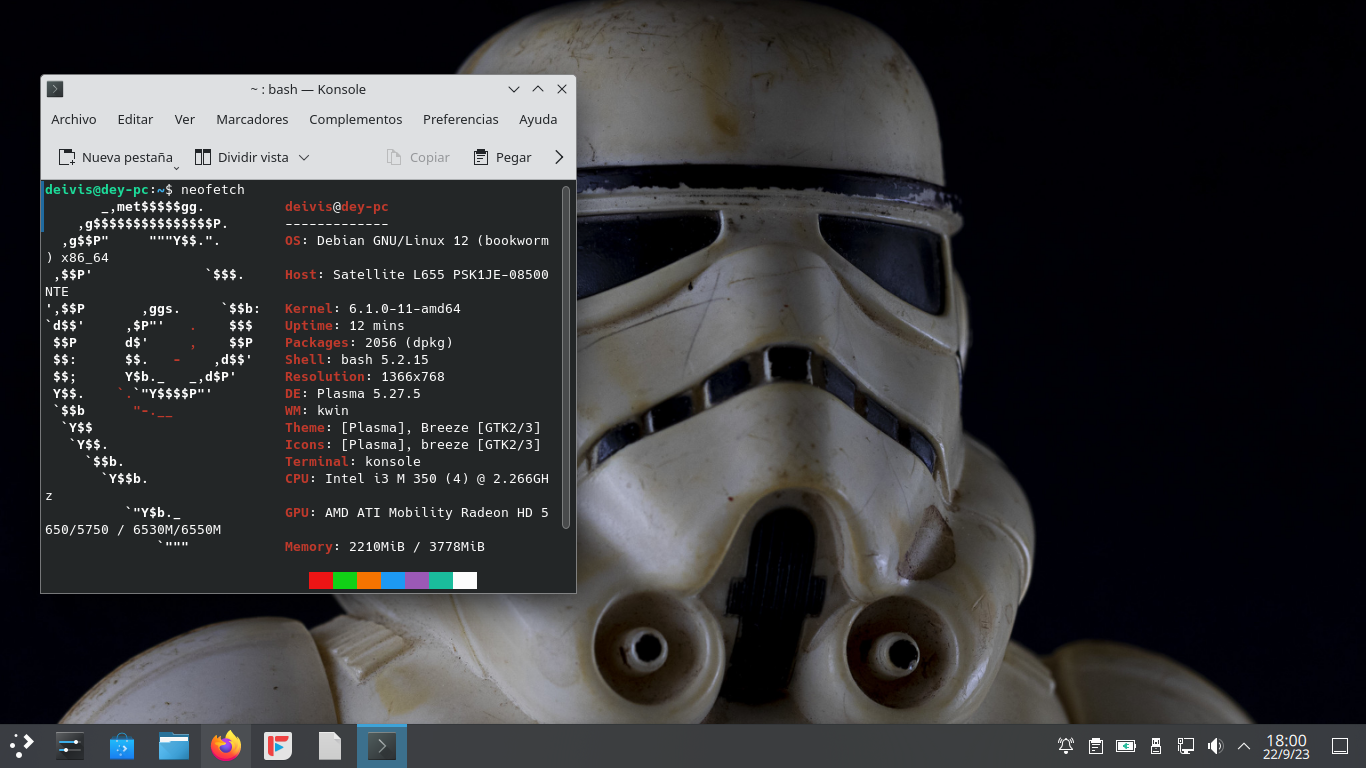Open the 18:00 clock calendar
This screenshot has height=768, width=1366.
pos(1286,746)
